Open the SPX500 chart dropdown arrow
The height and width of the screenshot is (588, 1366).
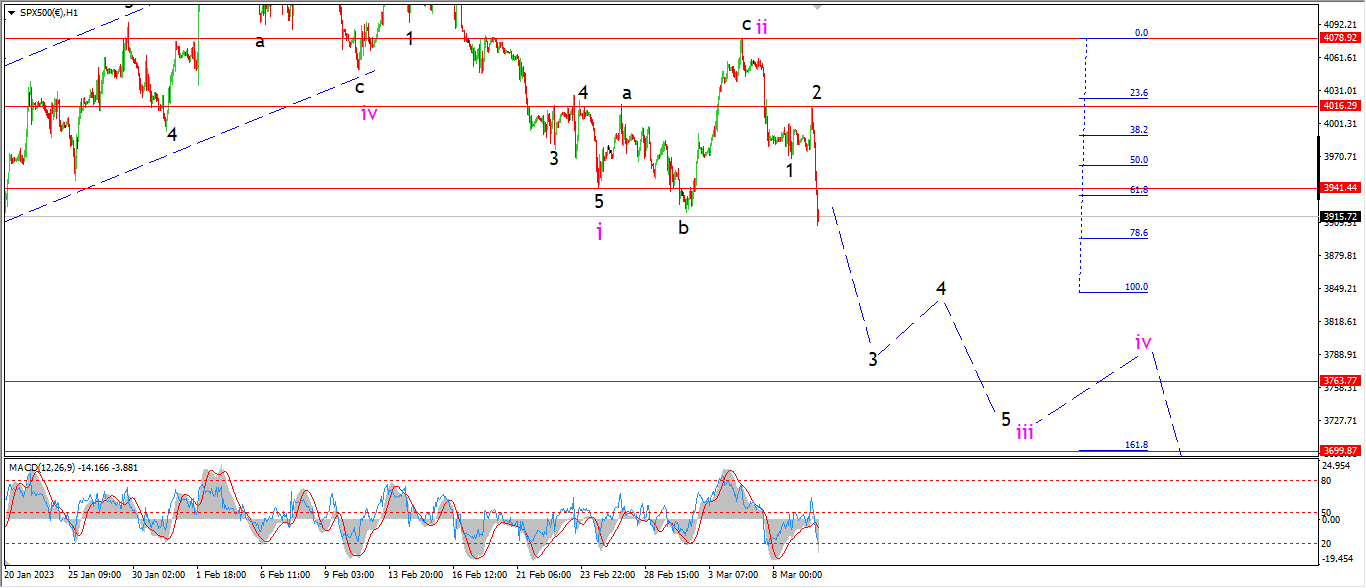click(11, 13)
